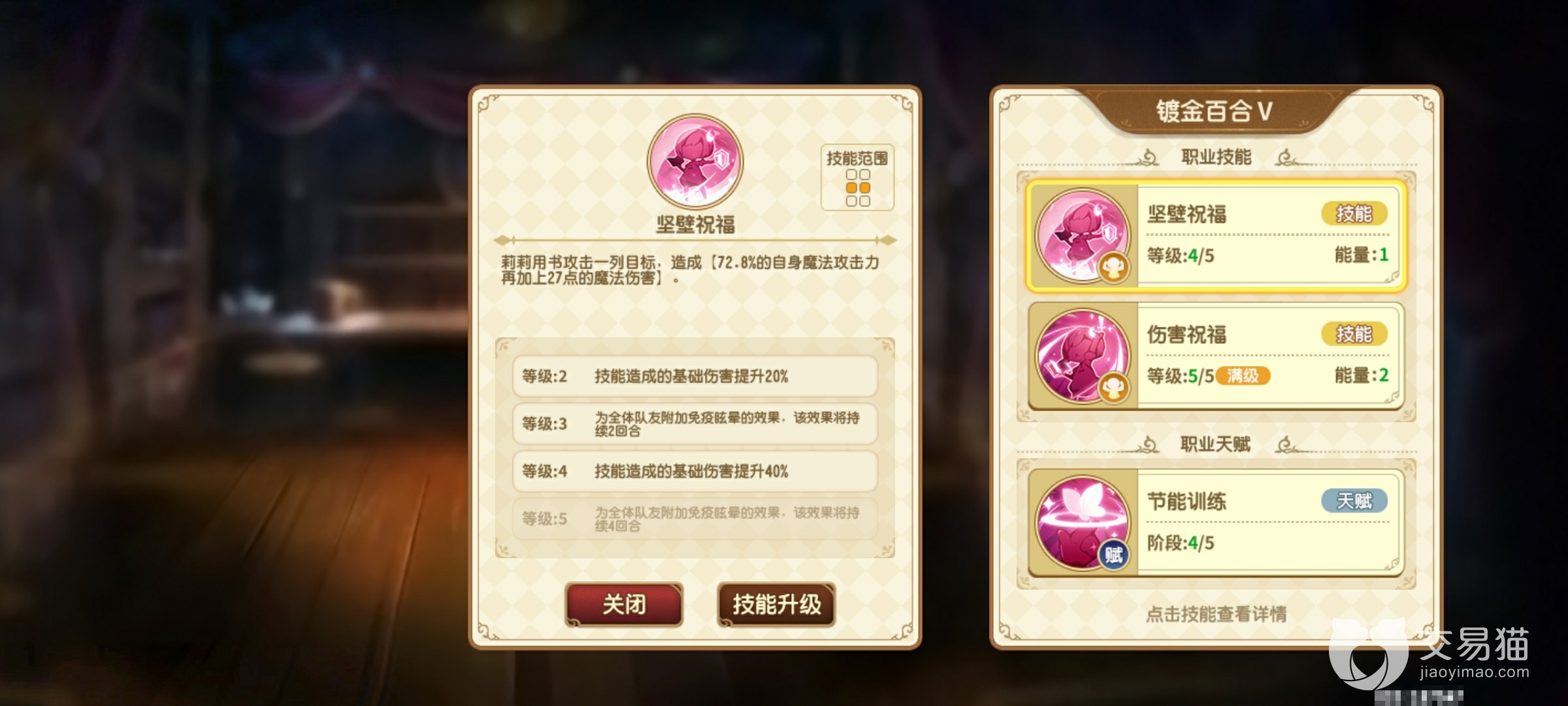Click the large 坚壁祝福 portrait in detail panel
The width and height of the screenshot is (1568, 706).
[x=694, y=161]
